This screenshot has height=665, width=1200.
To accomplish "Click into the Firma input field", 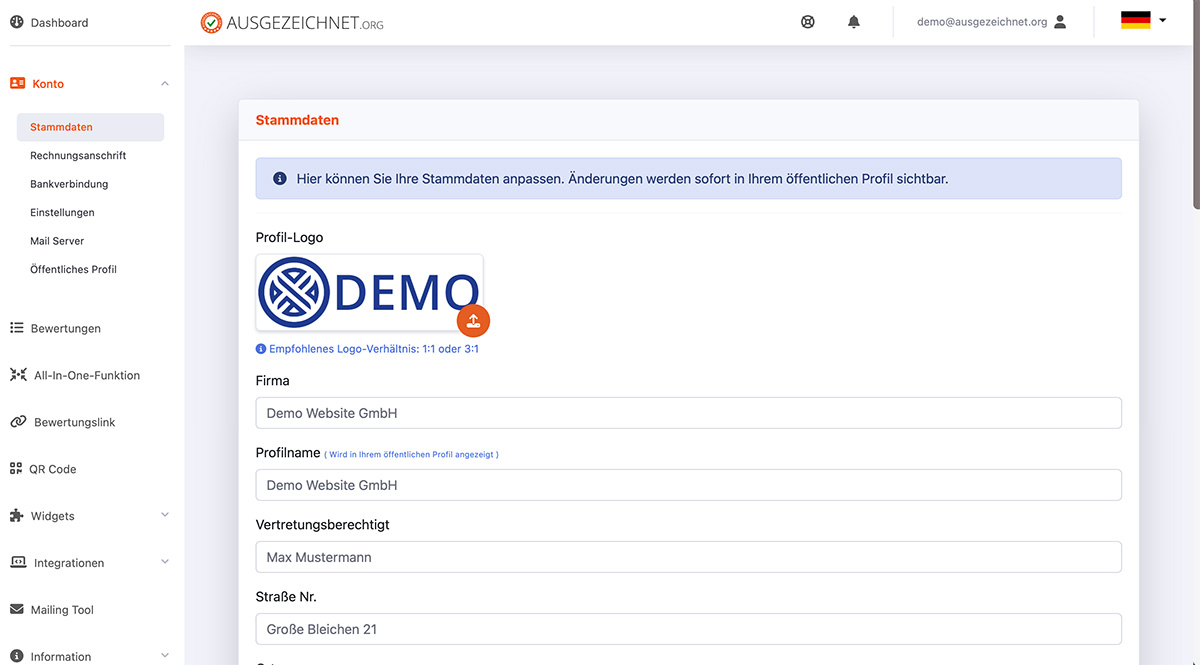I will tap(688, 413).
